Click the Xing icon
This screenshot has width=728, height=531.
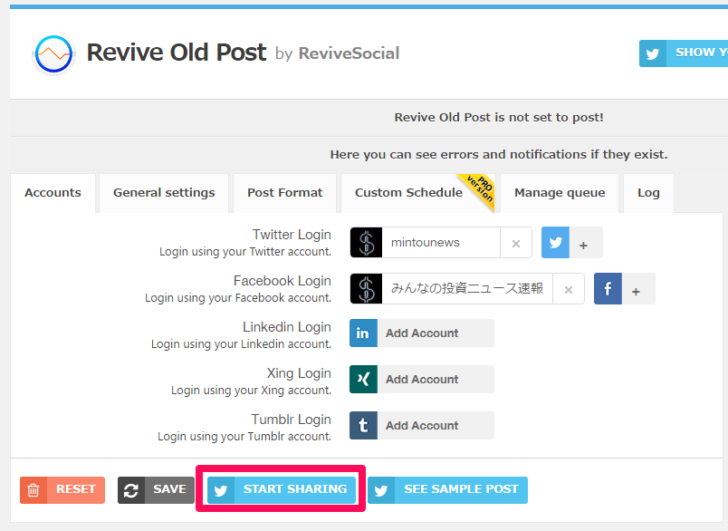coord(363,379)
